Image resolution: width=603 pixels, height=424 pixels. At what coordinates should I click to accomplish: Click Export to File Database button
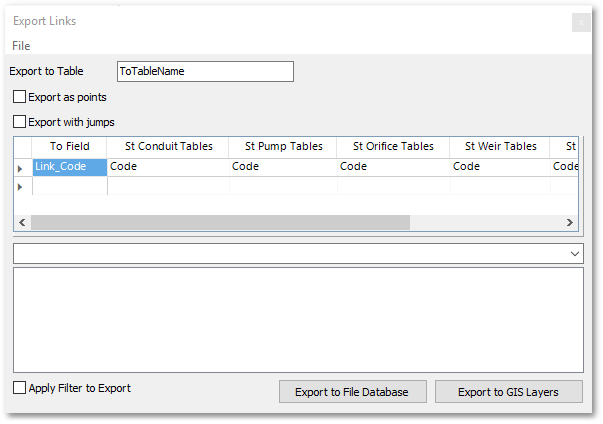pyautogui.click(x=353, y=392)
